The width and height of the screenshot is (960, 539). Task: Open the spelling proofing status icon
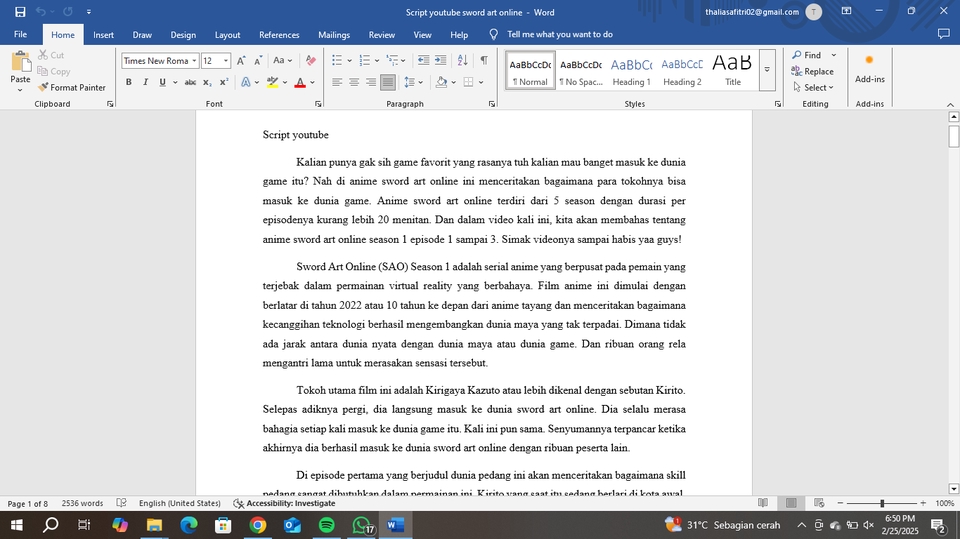point(121,503)
